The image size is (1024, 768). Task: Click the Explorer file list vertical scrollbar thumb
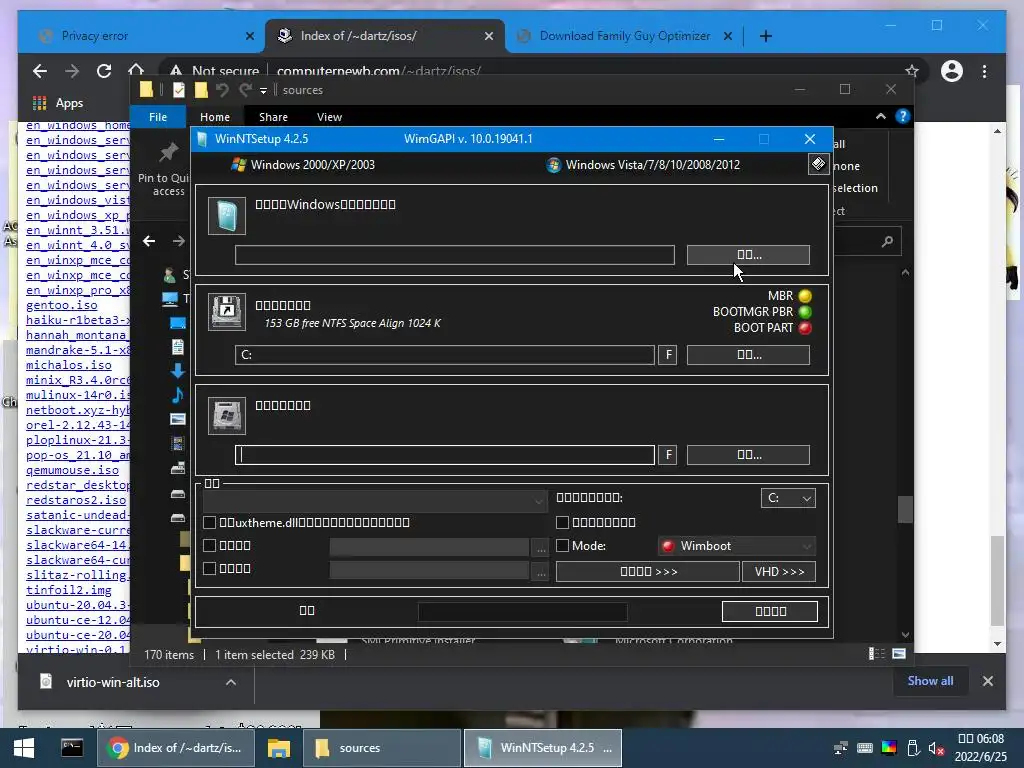click(x=904, y=509)
